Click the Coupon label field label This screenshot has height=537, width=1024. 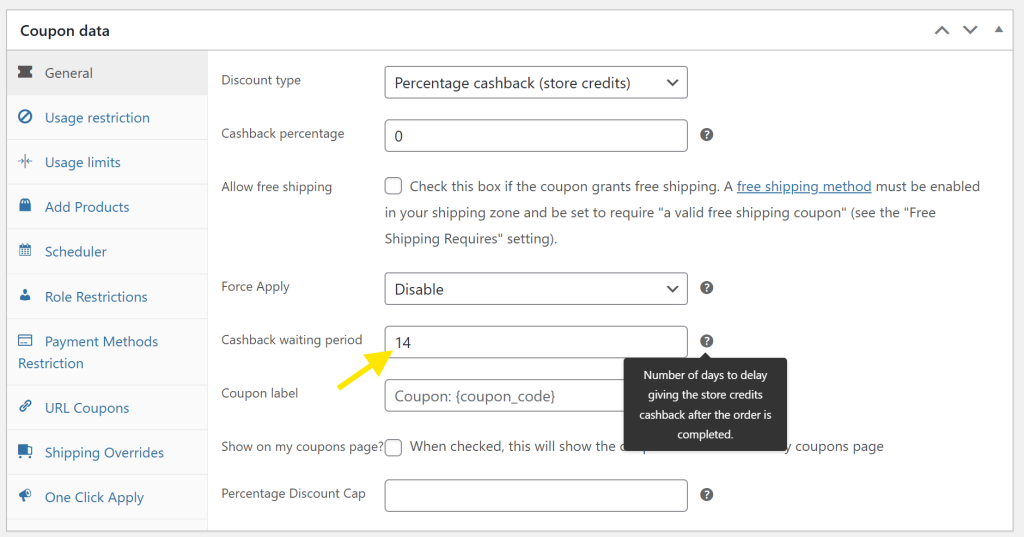(x=260, y=393)
